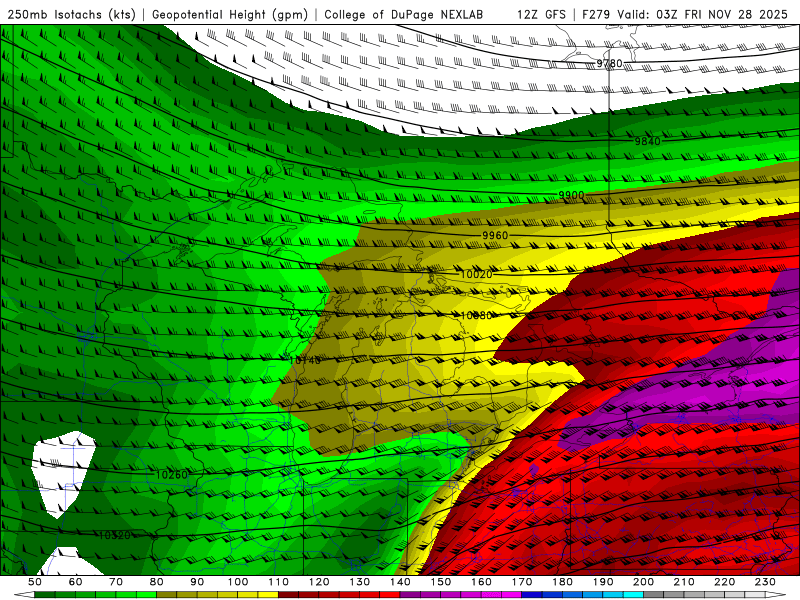Screen dimensions: 800x600
Task: Click the 10320 height contour label
Action: point(114,535)
